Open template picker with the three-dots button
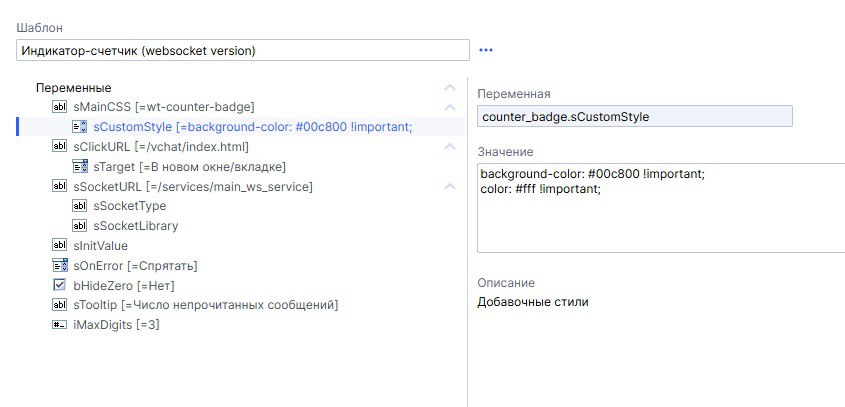This screenshot has width=845, height=407. pos(486,50)
